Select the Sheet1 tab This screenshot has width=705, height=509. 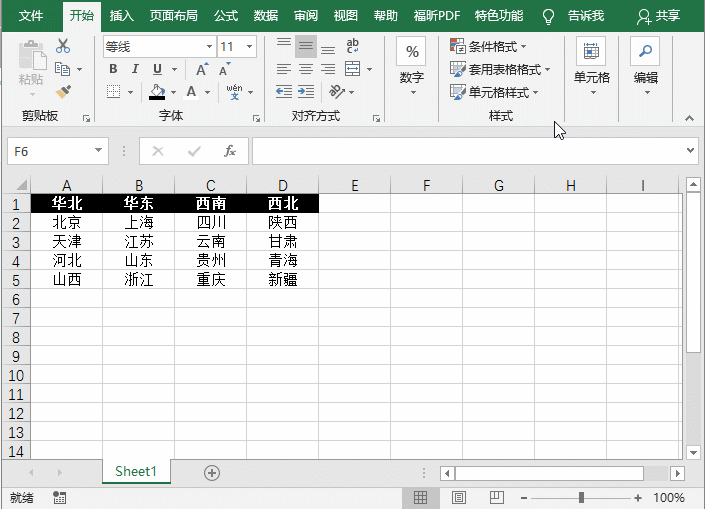pyautogui.click(x=136, y=471)
